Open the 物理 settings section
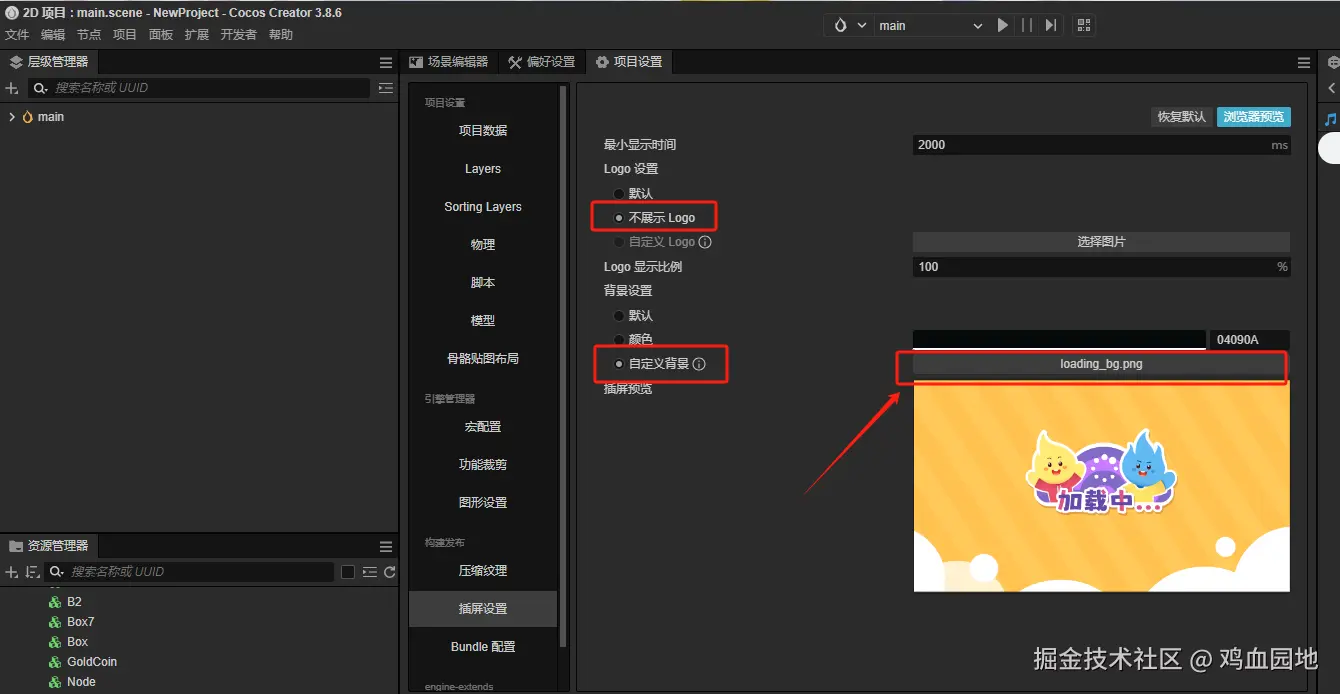This screenshot has height=694, width=1340. 483,245
